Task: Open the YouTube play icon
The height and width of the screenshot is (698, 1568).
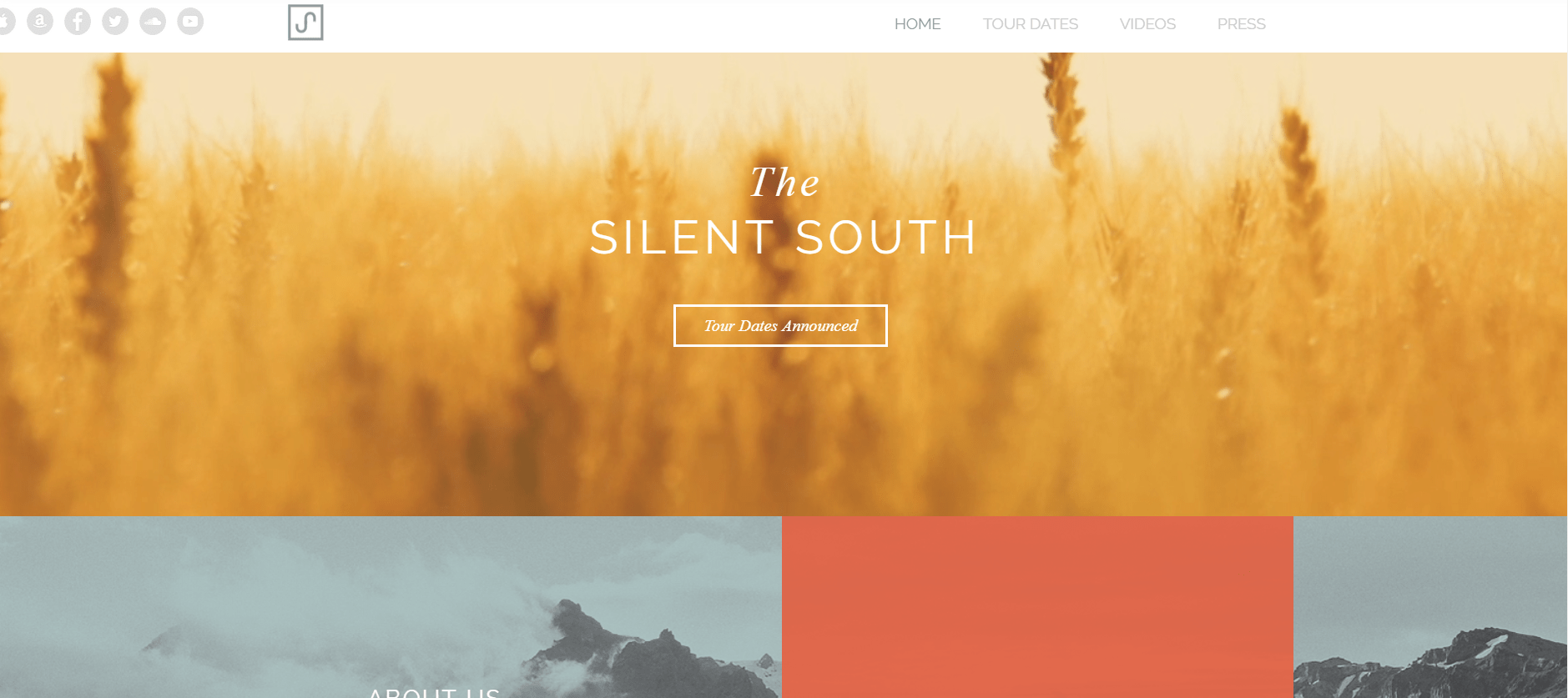Action: click(190, 22)
